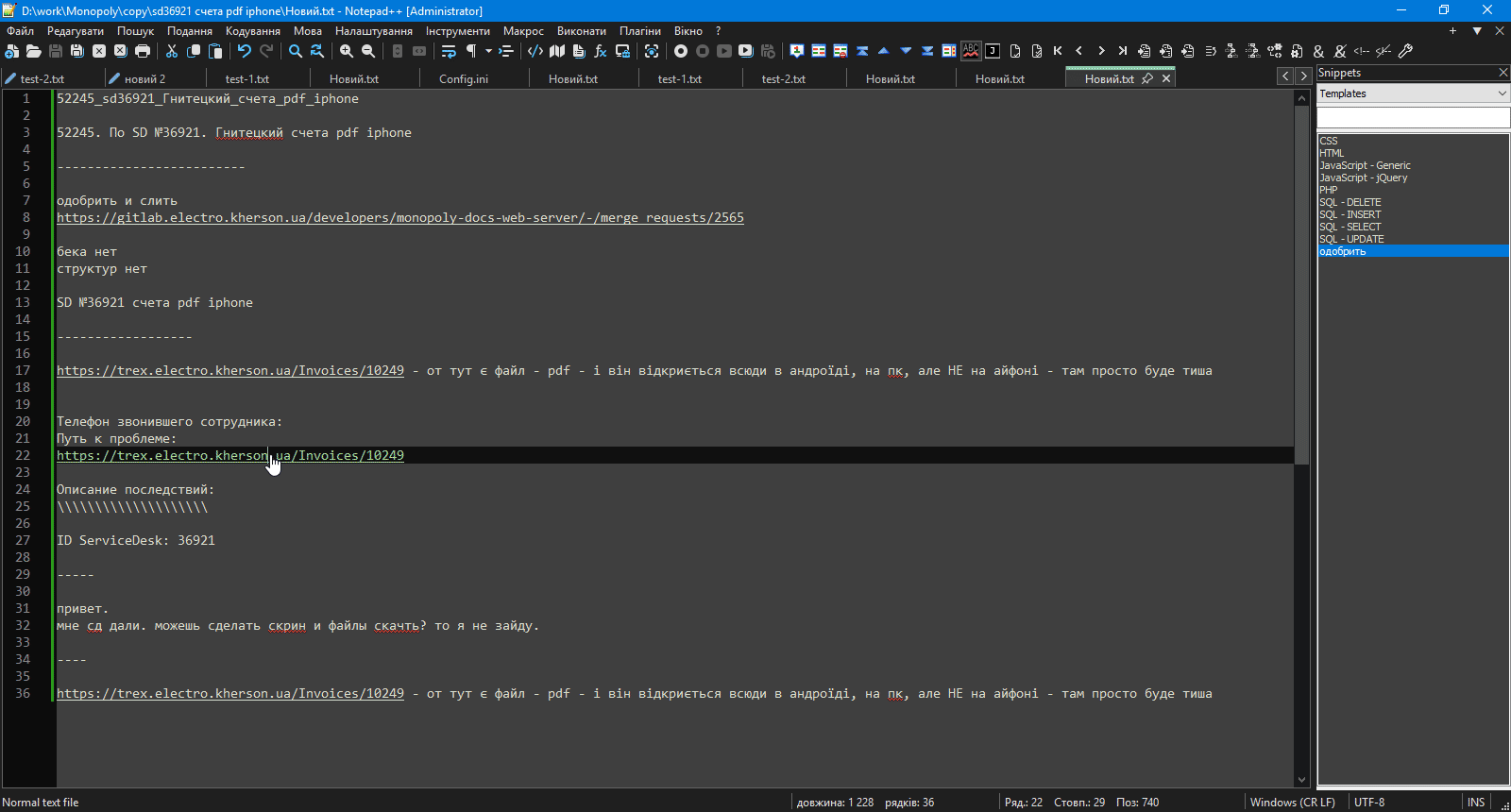Undo the last edit via toolbar
The height and width of the screenshot is (812, 1511).
[245, 51]
